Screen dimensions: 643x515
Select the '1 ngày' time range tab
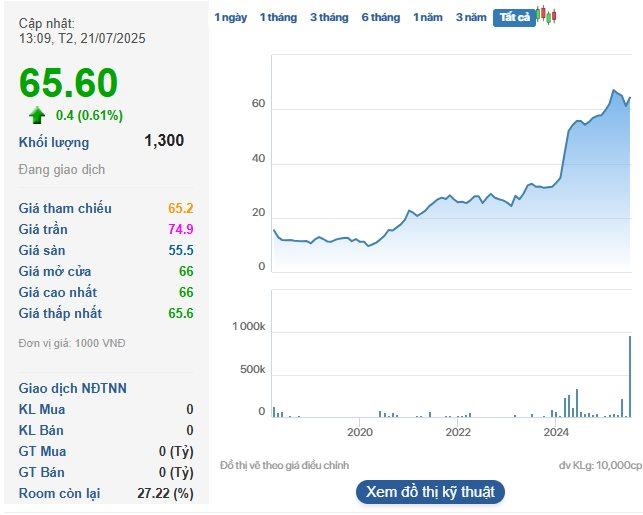(230, 18)
